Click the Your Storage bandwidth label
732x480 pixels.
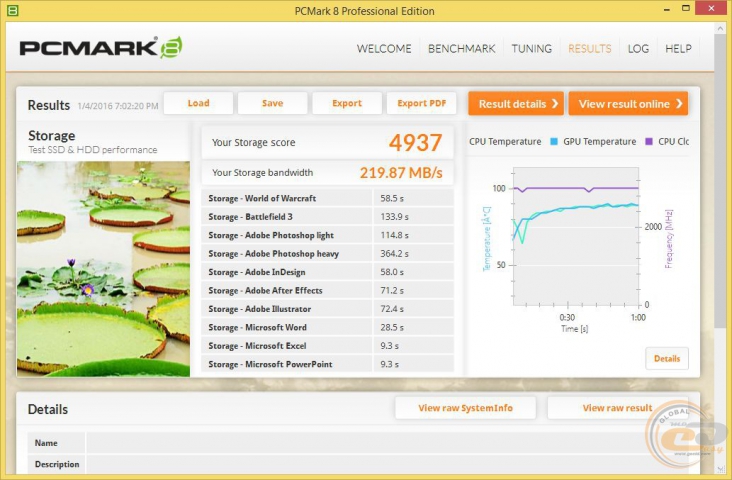click(262, 173)
